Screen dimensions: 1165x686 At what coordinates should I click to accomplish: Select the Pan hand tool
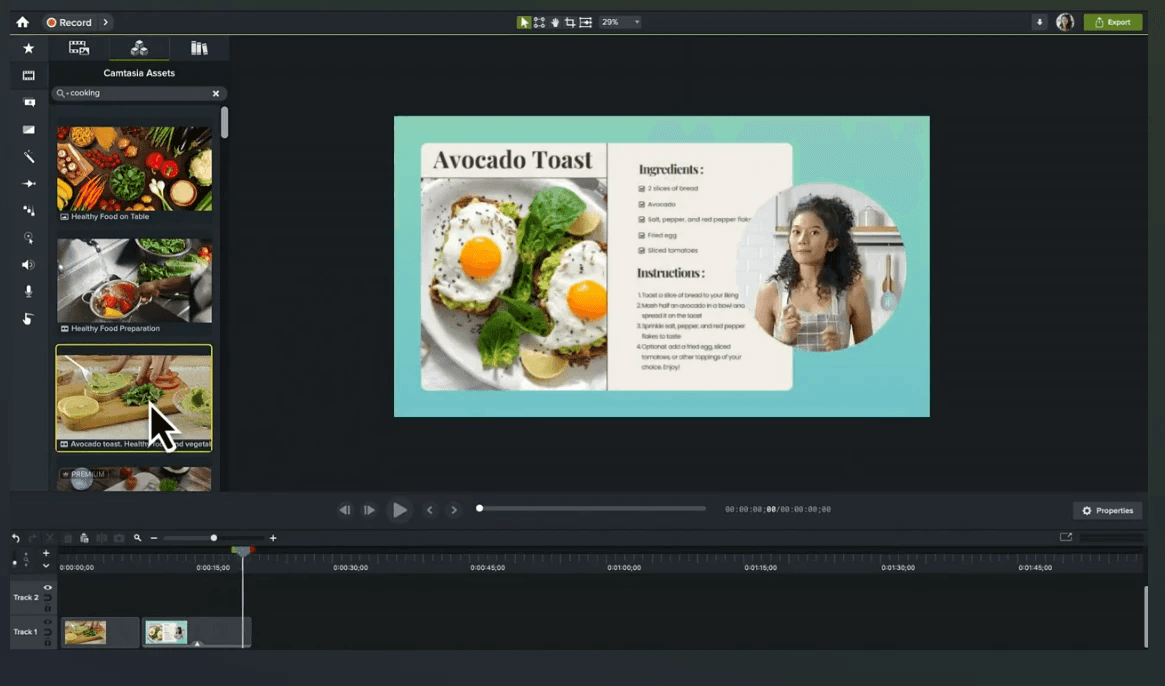point(555,22)
